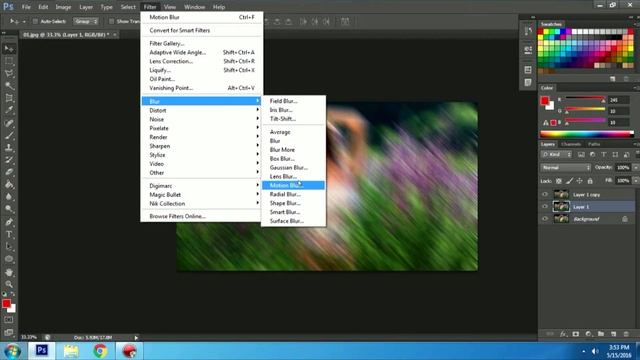Select the Move tool in the toolbox
The height and width of the screenshot is (360, 640).
pyautogui.click(x=9, y=49)
